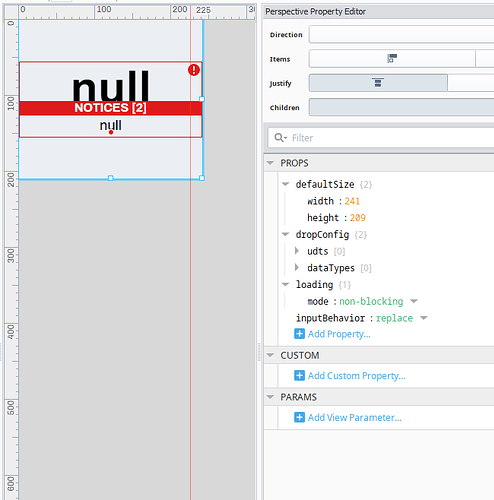
Task: Click the red error badge on component
Action: 194,70
